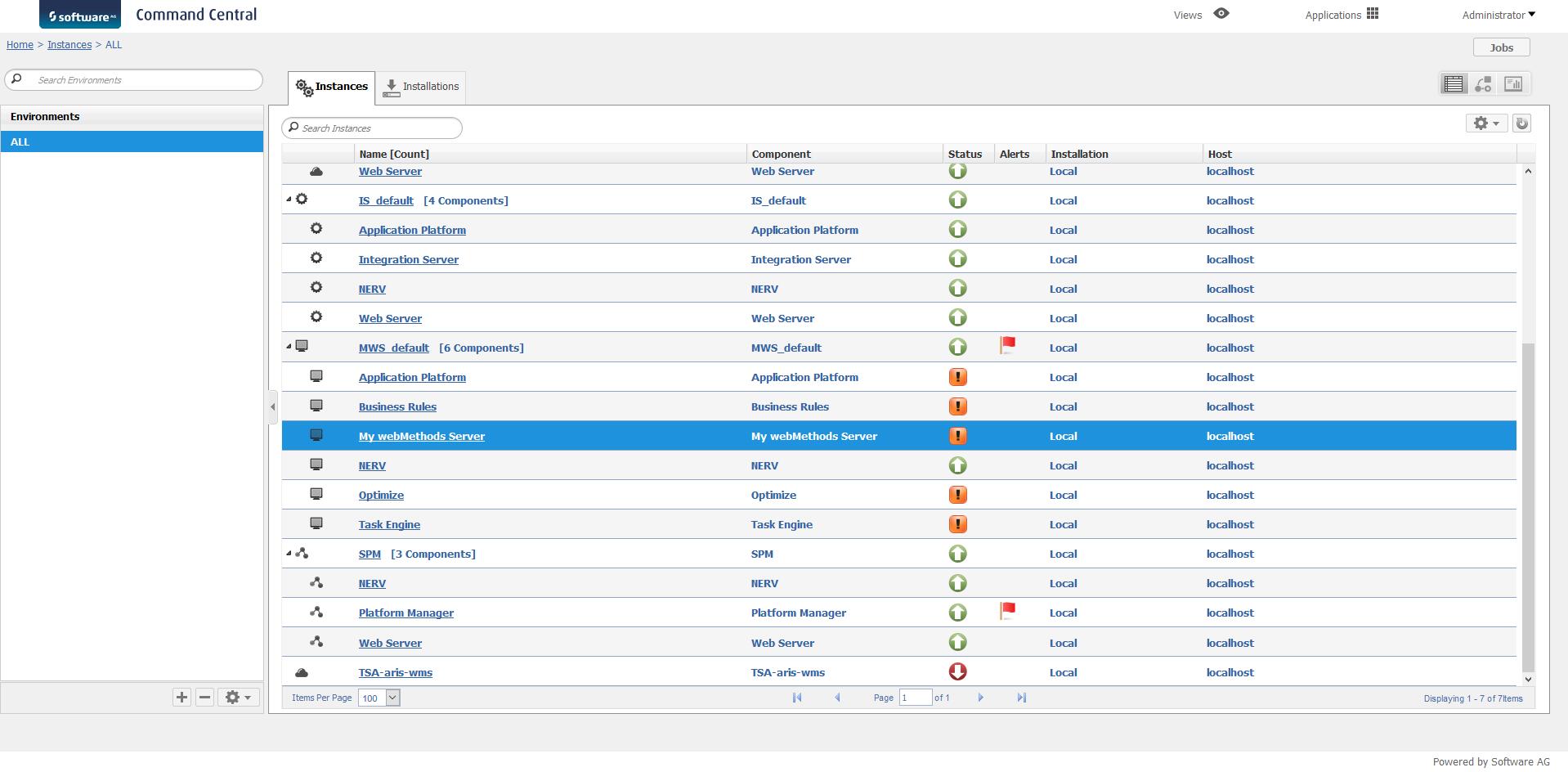This screenshot has width=1568, height=772.
Task: Focus the Search Environments field
Action: (x=134, y=79)
